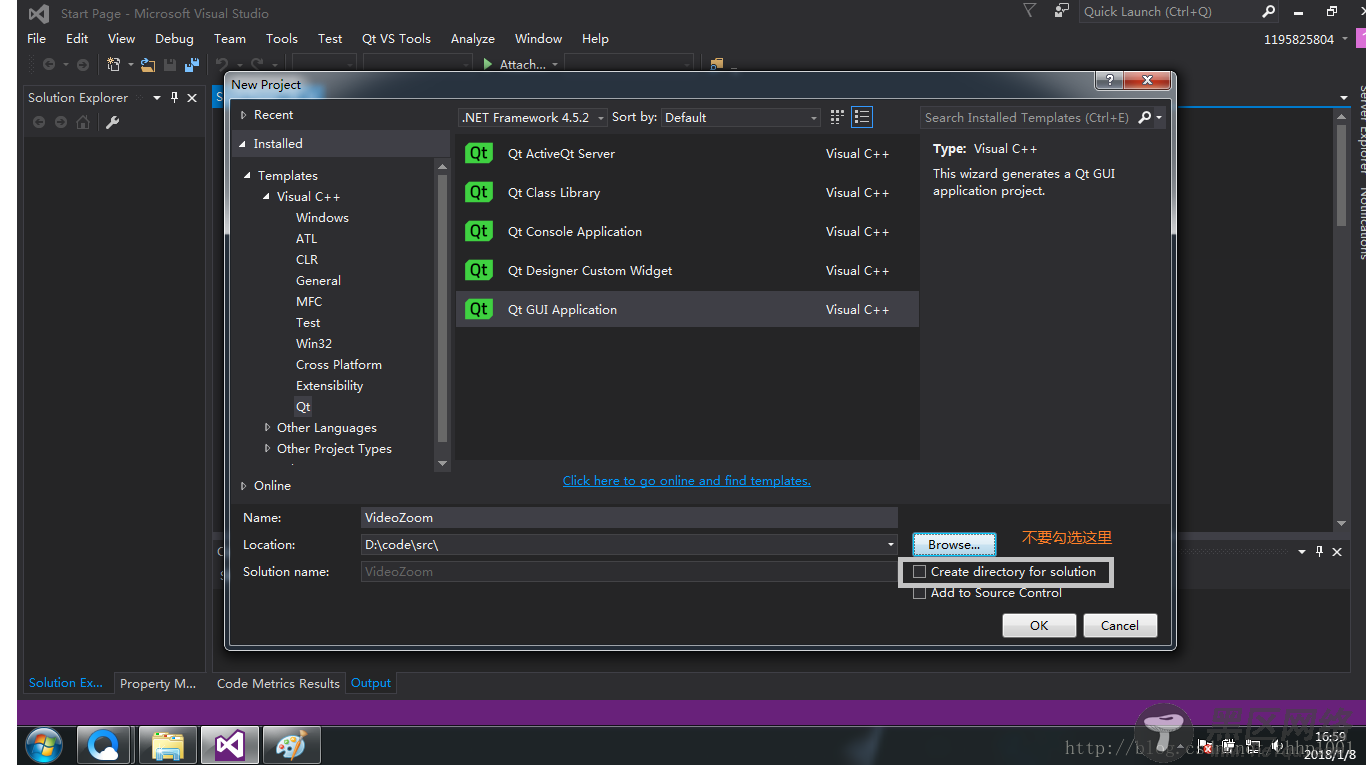Click the search templates magnifier icon
The width and height of the screenshot is (1366, 768).
pos(1145,117)
